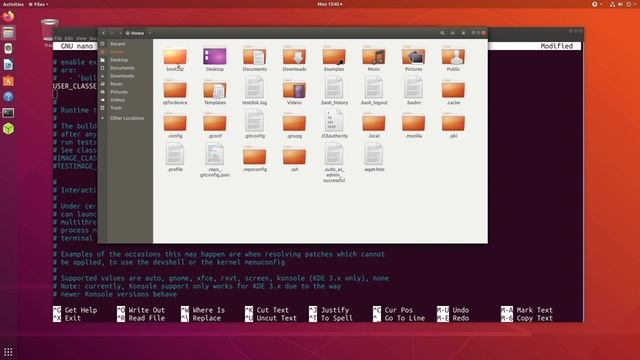Go back with the Files back arrow
Image resolution: width=640 pixels, height=360 pixels.
(104, 33)
